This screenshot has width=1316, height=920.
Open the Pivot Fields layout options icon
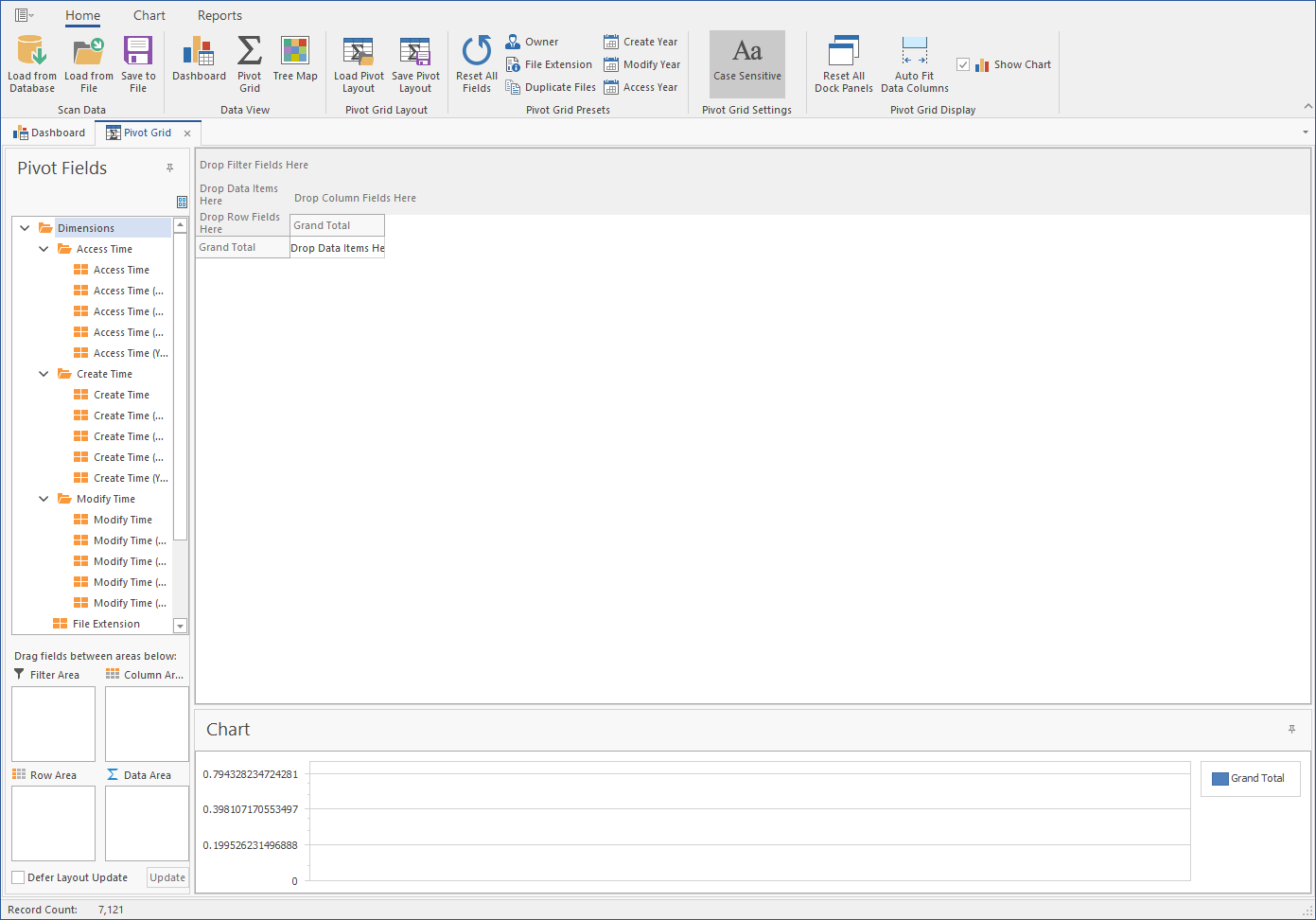182,202
